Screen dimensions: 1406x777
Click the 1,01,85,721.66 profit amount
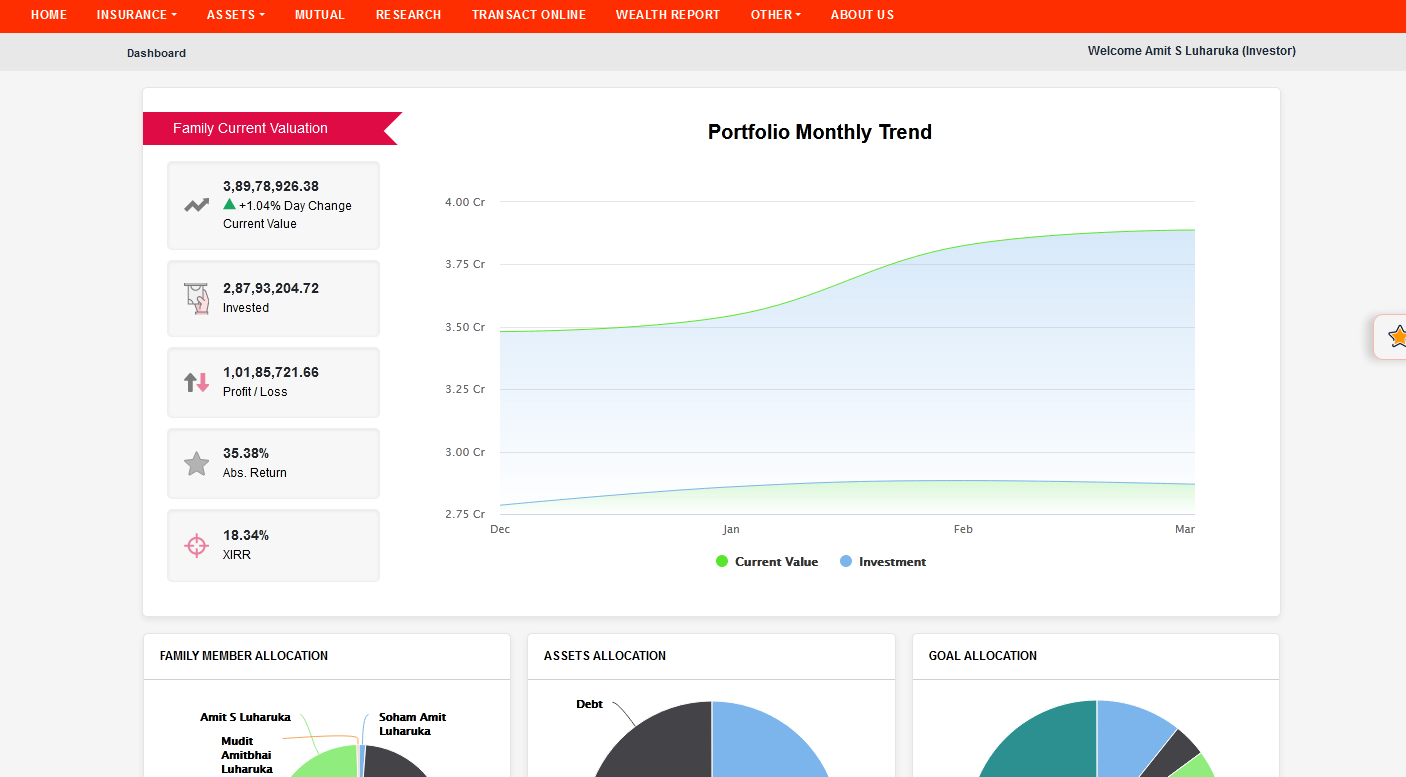tap(271, 372)
